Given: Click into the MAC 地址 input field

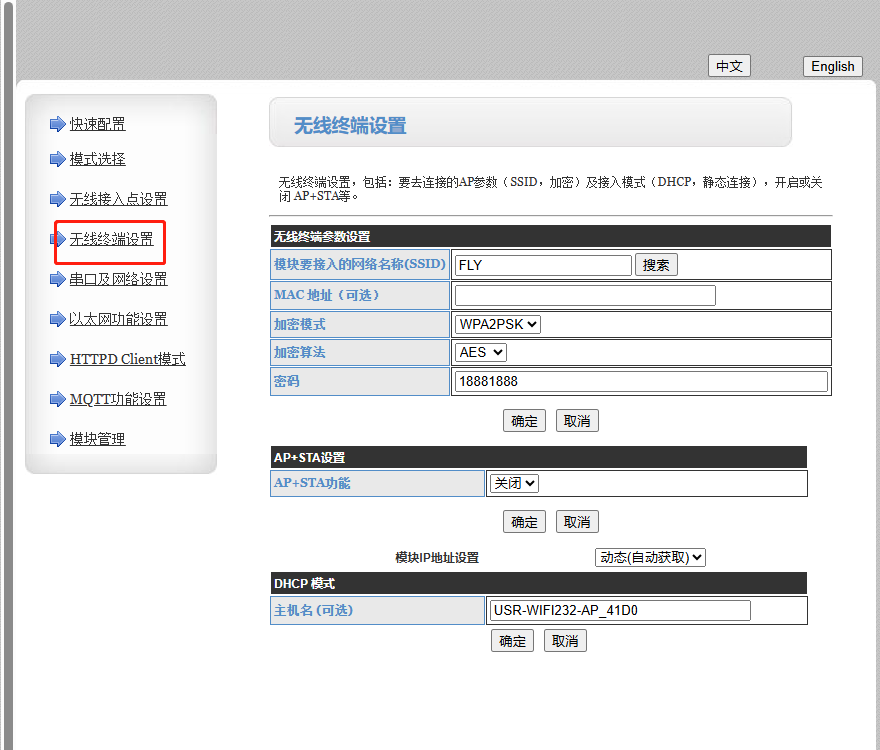Looking at the screenshot, I should 585,295.
